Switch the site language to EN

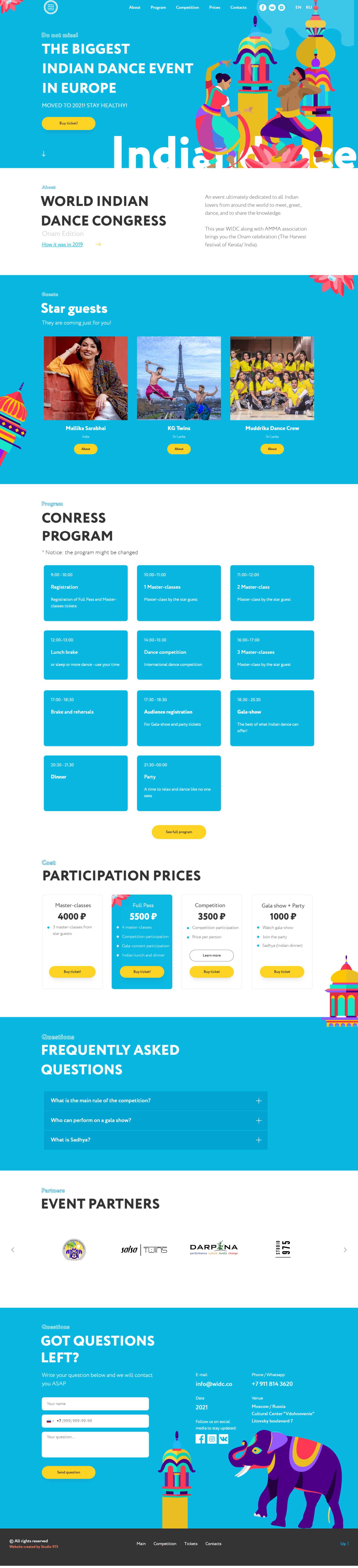point(298,7)
